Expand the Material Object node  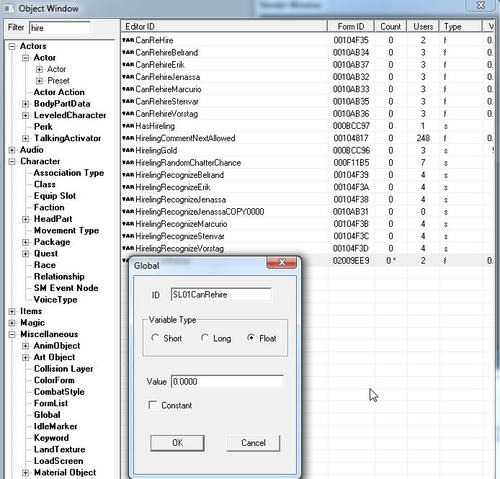26,473
